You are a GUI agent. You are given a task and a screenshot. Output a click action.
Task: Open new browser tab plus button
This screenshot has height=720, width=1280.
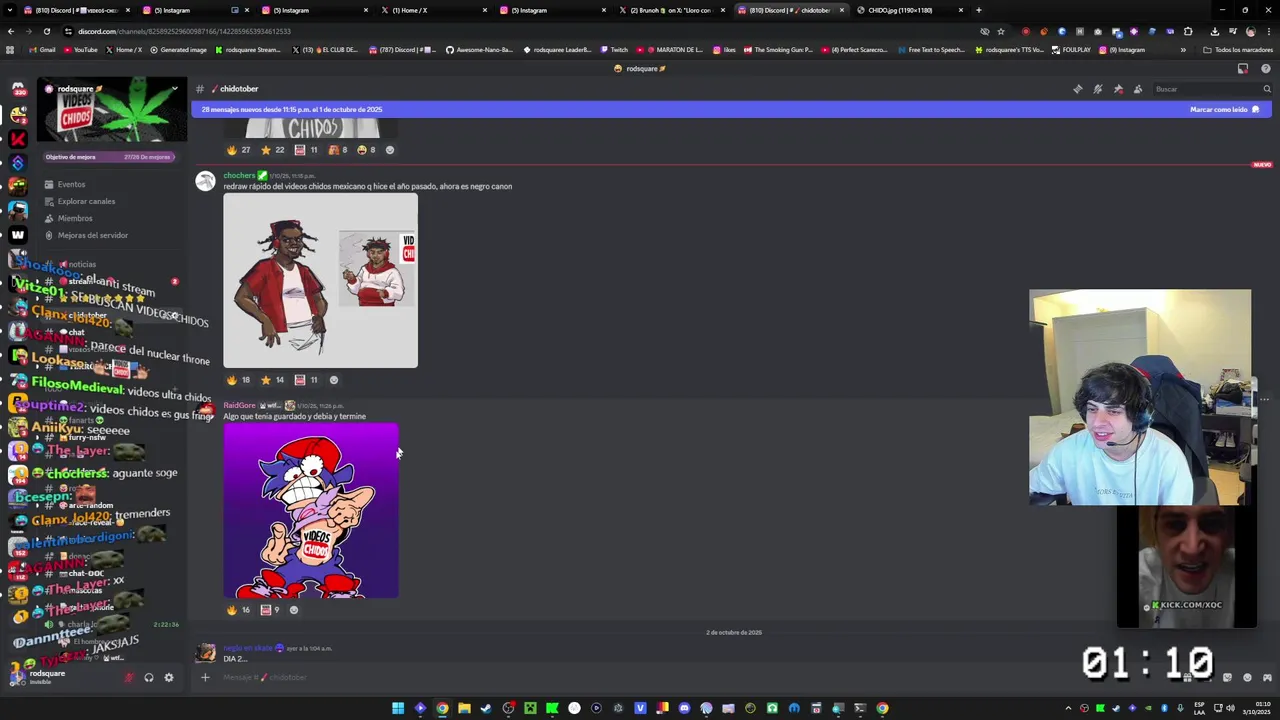point(979,10)
